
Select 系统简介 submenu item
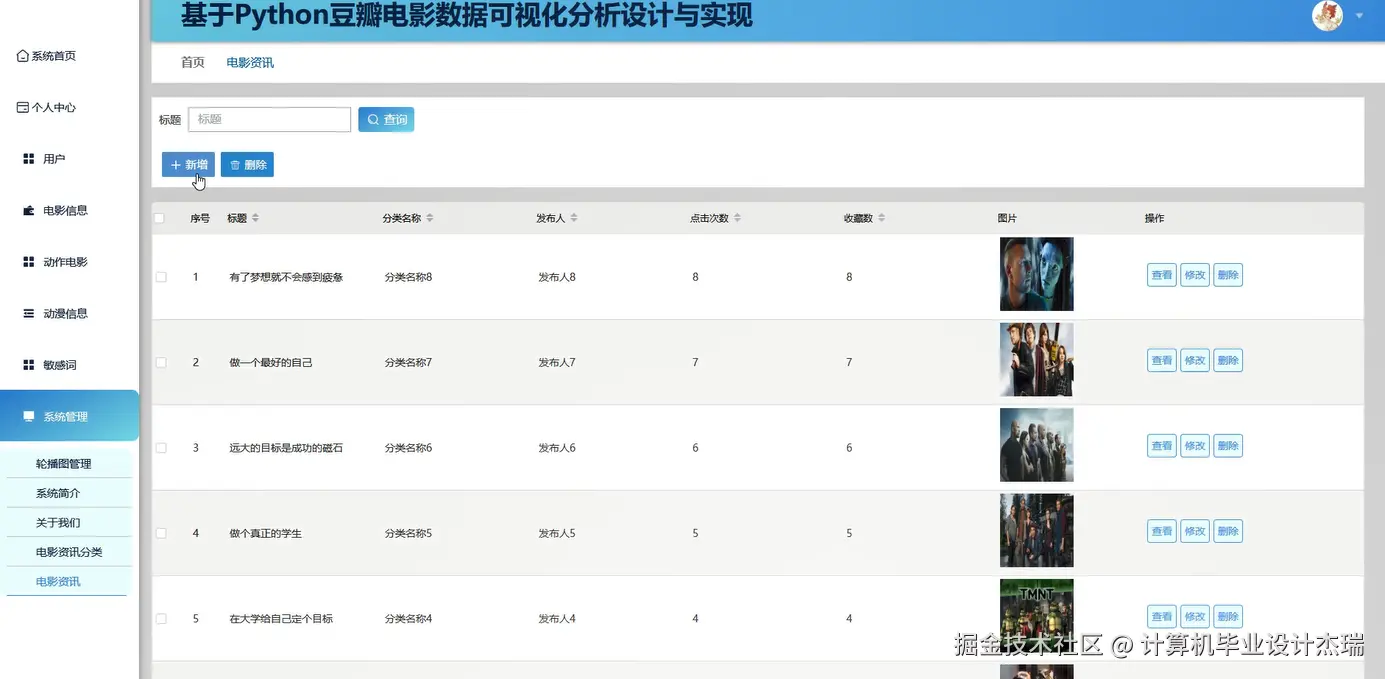click(69, 493)
